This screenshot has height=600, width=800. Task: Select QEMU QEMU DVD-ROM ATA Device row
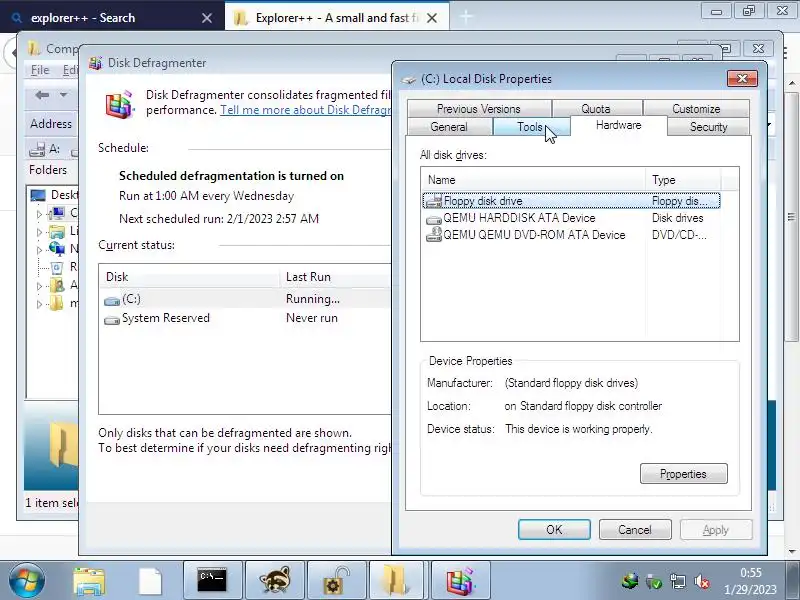pos(571,235)
